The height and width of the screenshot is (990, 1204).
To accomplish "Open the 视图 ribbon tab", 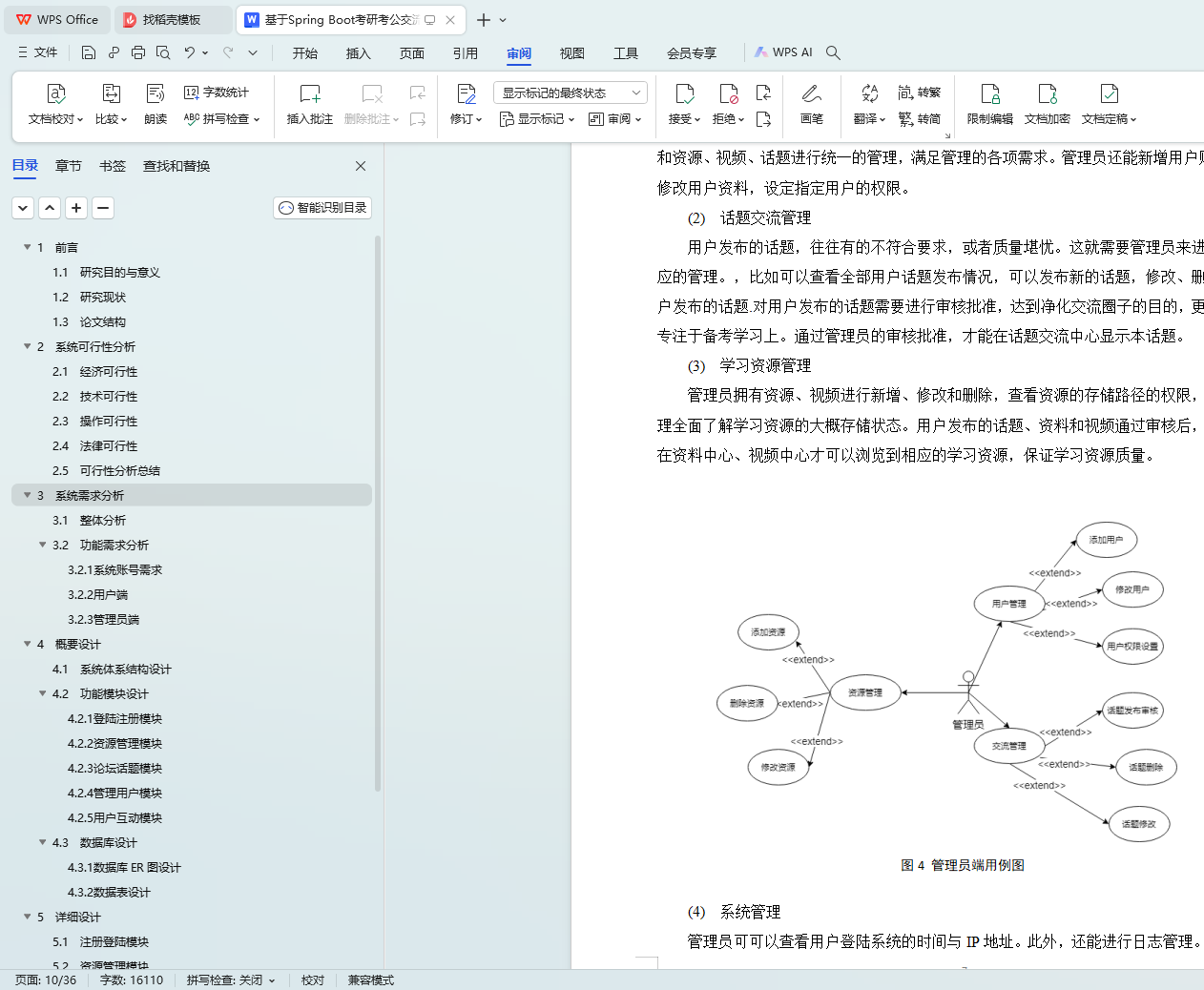I will click(x=572, y=53).
